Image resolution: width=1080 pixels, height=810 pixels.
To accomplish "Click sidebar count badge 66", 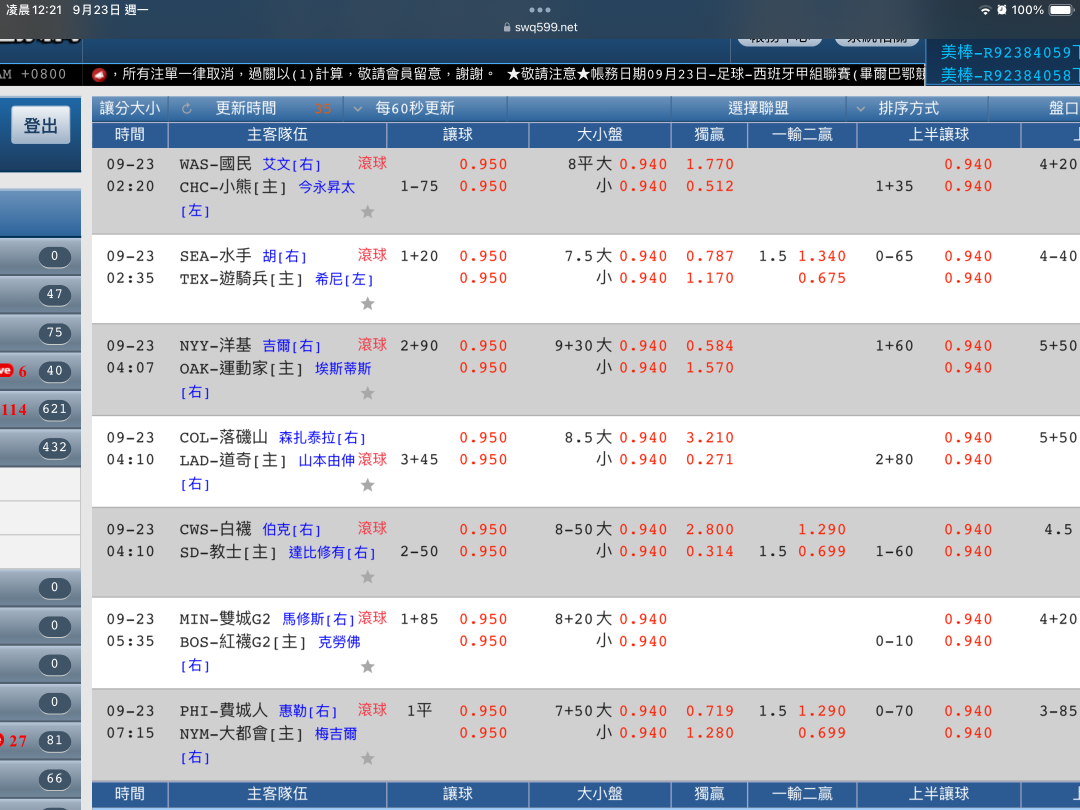I will [x=54, y=779].
